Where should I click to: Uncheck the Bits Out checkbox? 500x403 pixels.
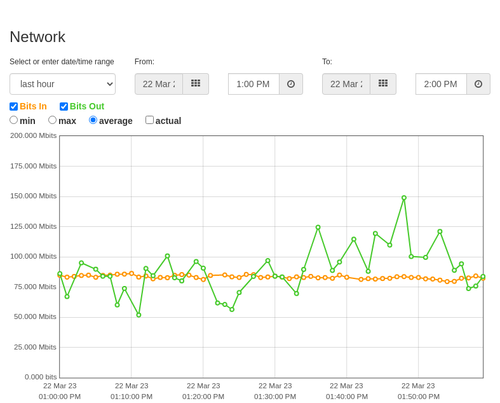pos(64,106)
